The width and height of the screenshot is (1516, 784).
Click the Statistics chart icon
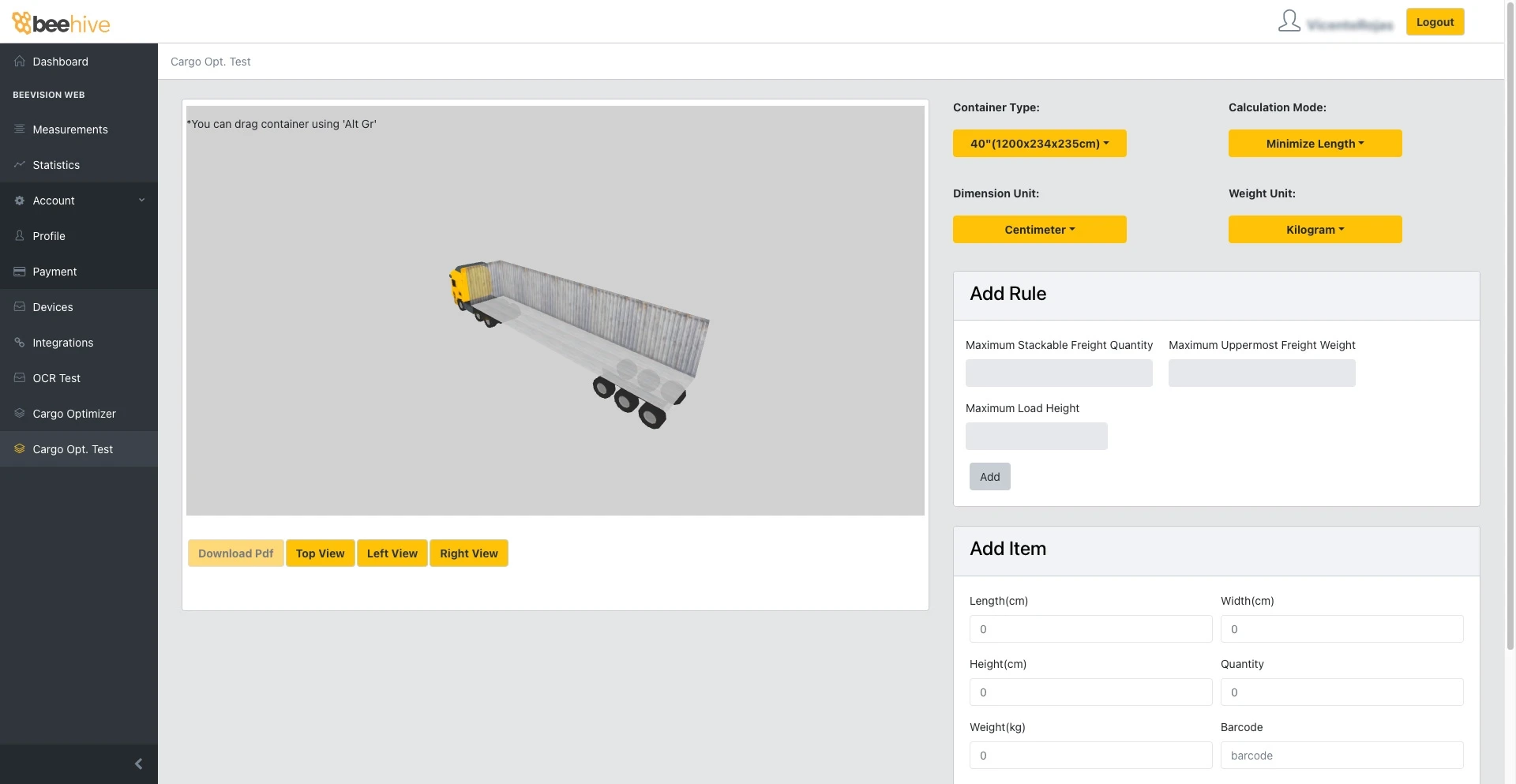(x=20, y=165)
